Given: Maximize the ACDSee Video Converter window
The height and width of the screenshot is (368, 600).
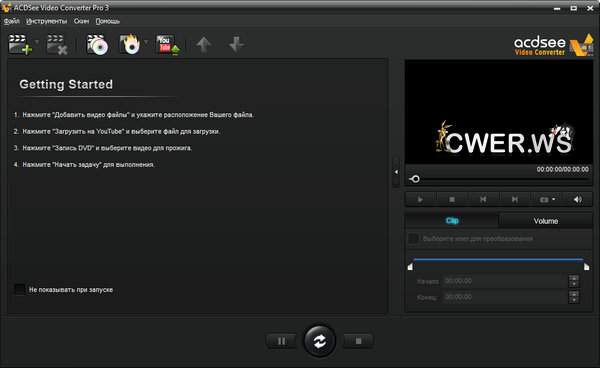Looking at the screenshot, I should click(x=574, y=8).
